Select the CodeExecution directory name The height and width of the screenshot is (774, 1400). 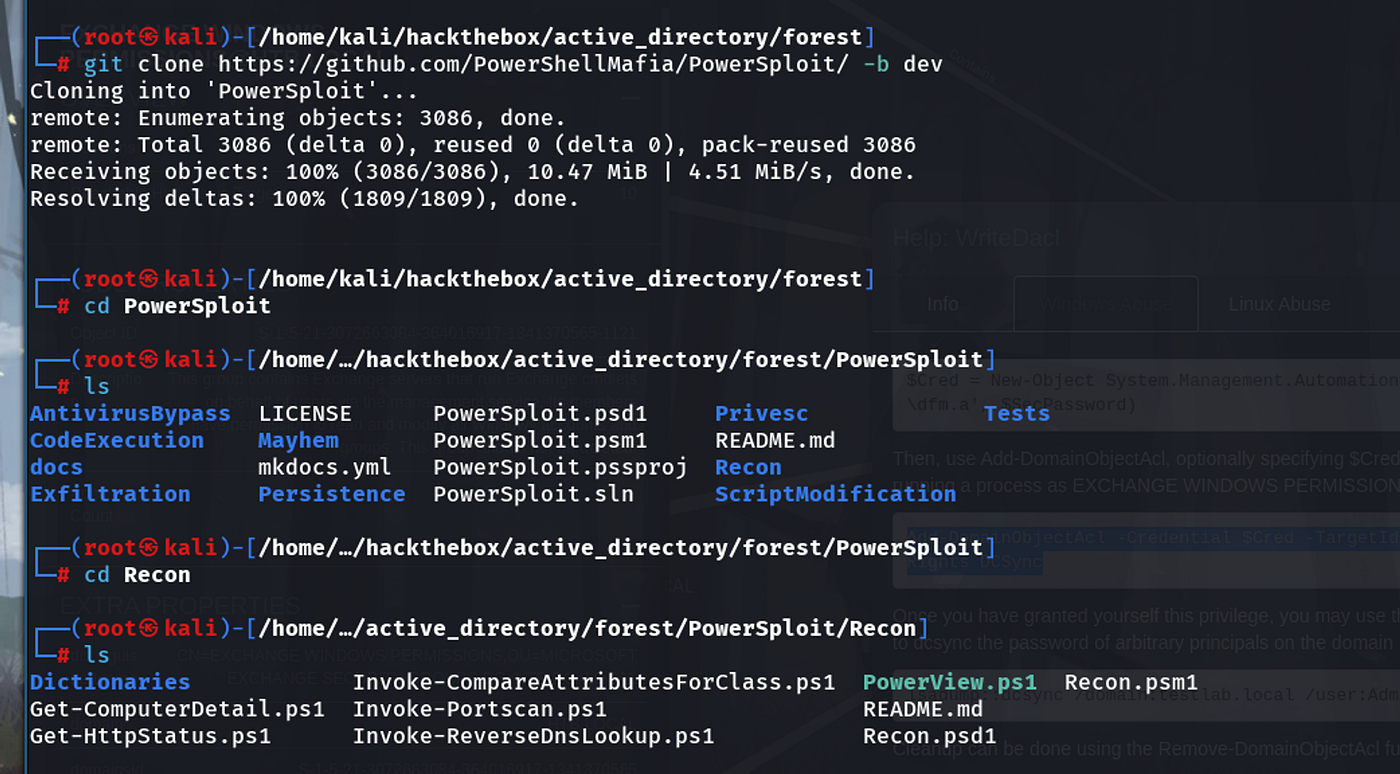(117, 440)
